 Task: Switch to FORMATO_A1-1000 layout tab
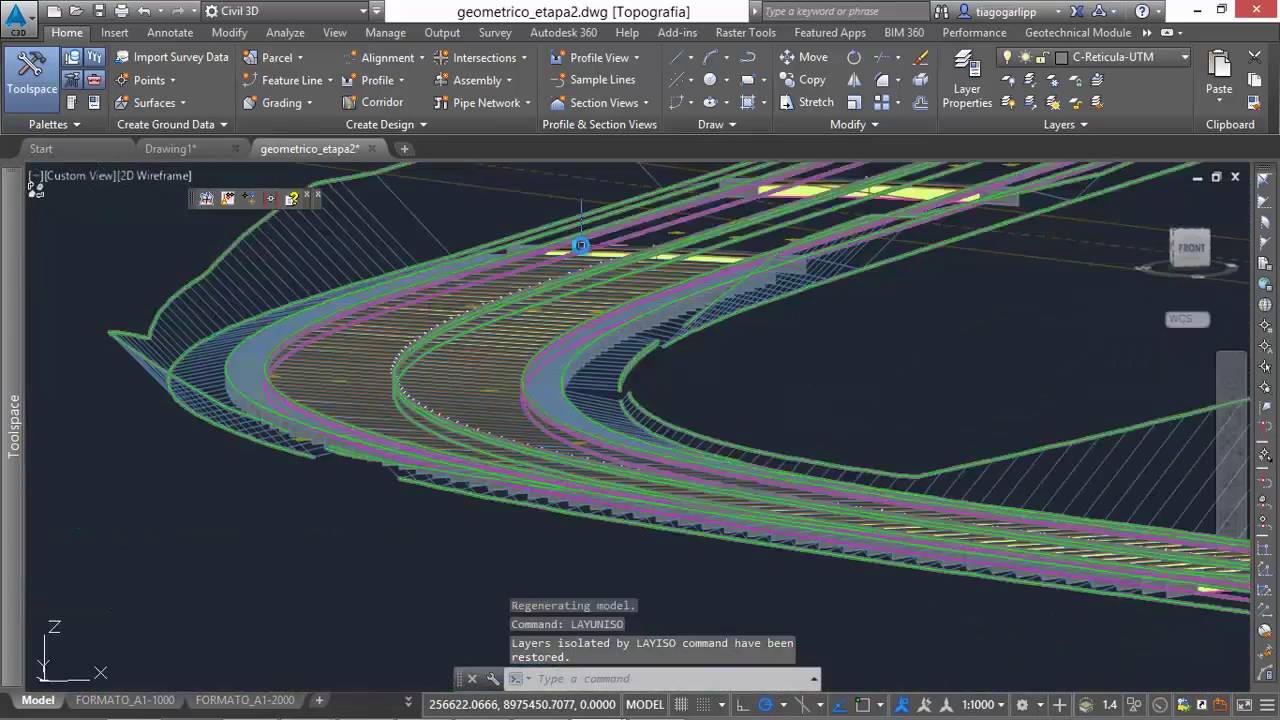tap(125, 700)
